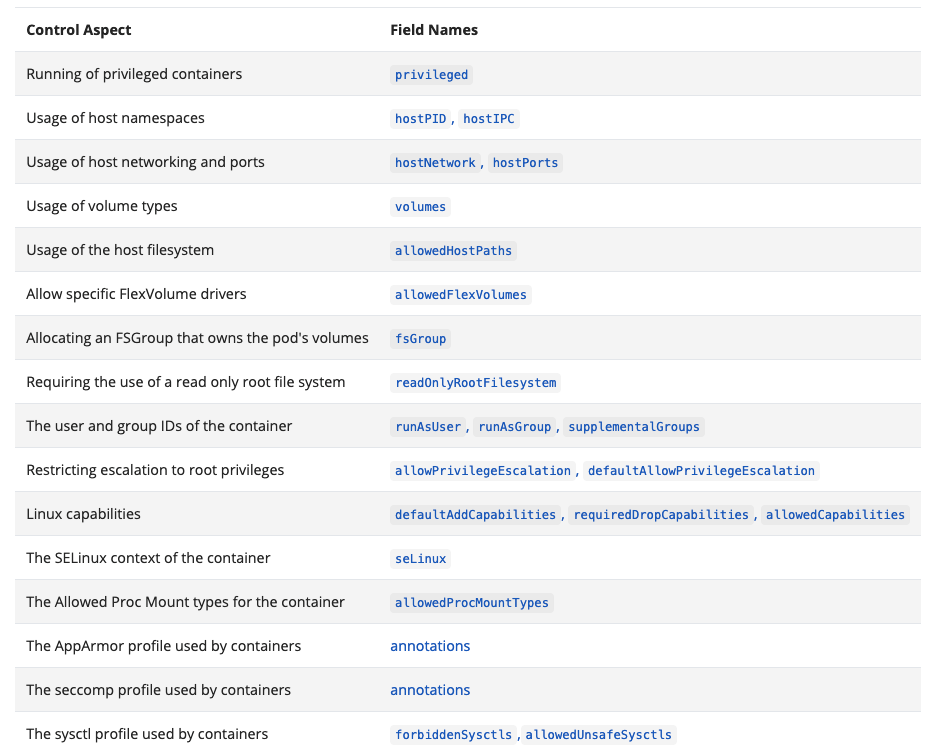
Task: Open the allowedCapabilities link
Action: point(835,515)
